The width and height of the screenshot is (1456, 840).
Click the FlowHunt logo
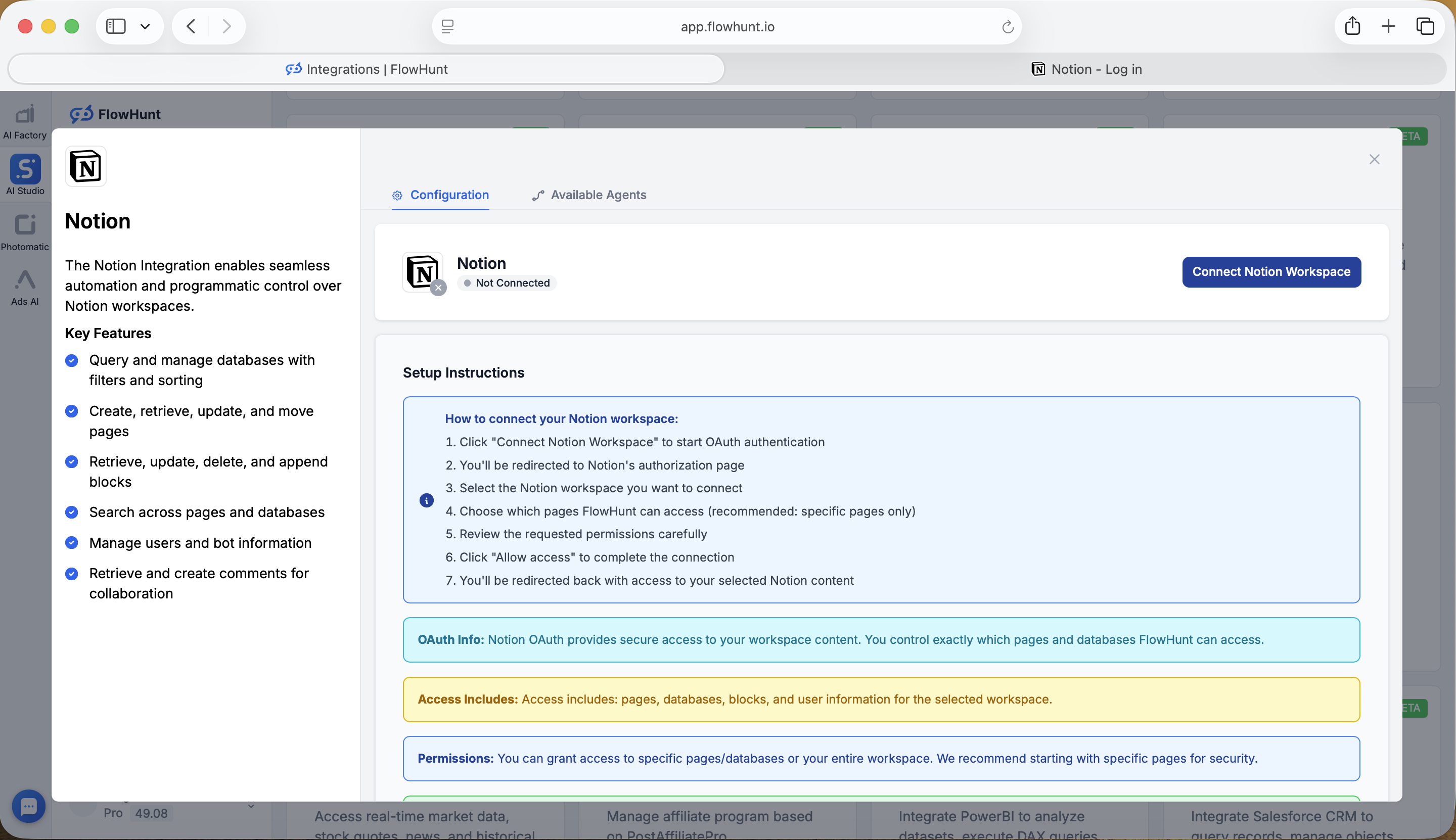(115, 114)
